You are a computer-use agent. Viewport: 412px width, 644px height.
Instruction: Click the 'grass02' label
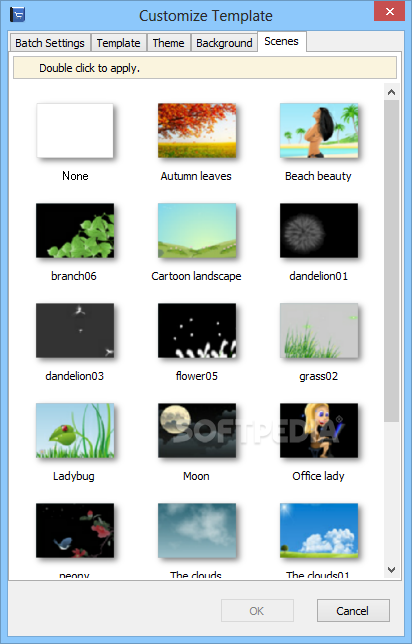(318, 376)
